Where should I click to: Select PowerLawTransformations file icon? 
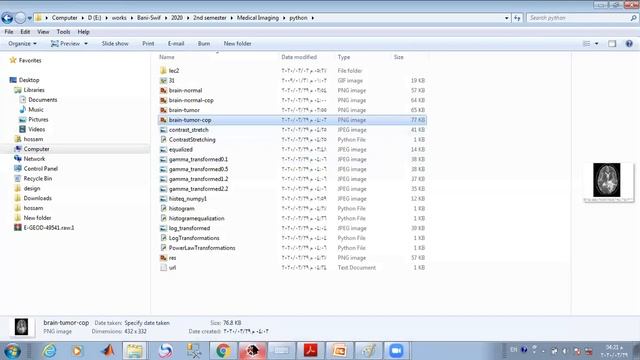[163, 248]
